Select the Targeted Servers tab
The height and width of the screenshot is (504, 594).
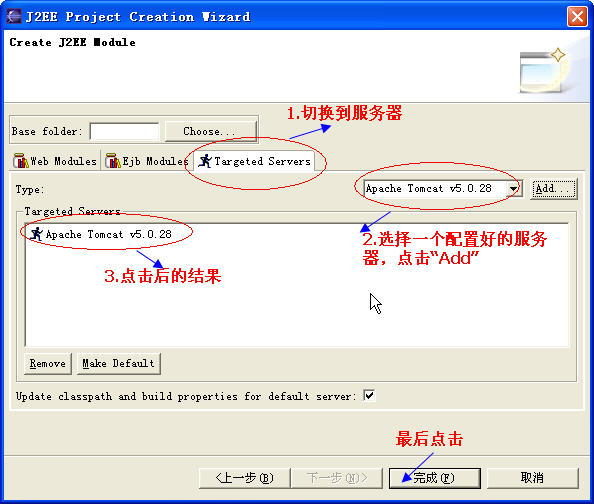(x=255, y=161)
